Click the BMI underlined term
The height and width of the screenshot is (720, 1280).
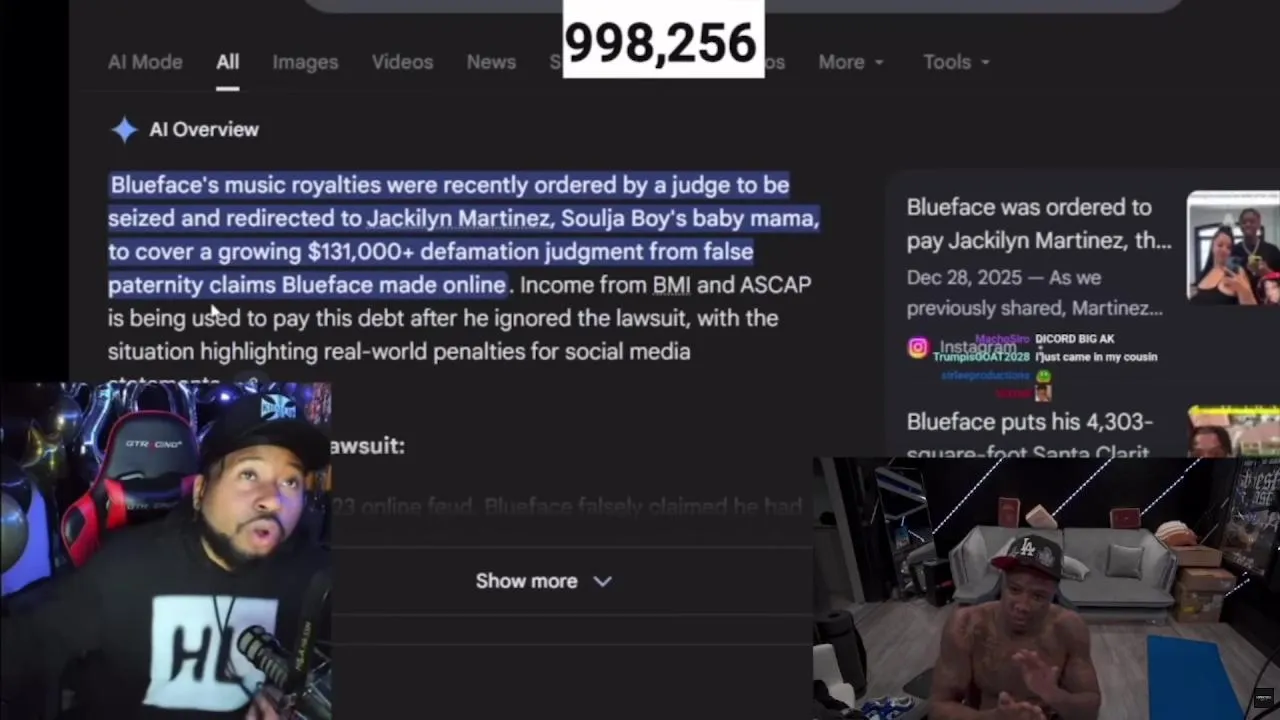click(x=671, y=285)
